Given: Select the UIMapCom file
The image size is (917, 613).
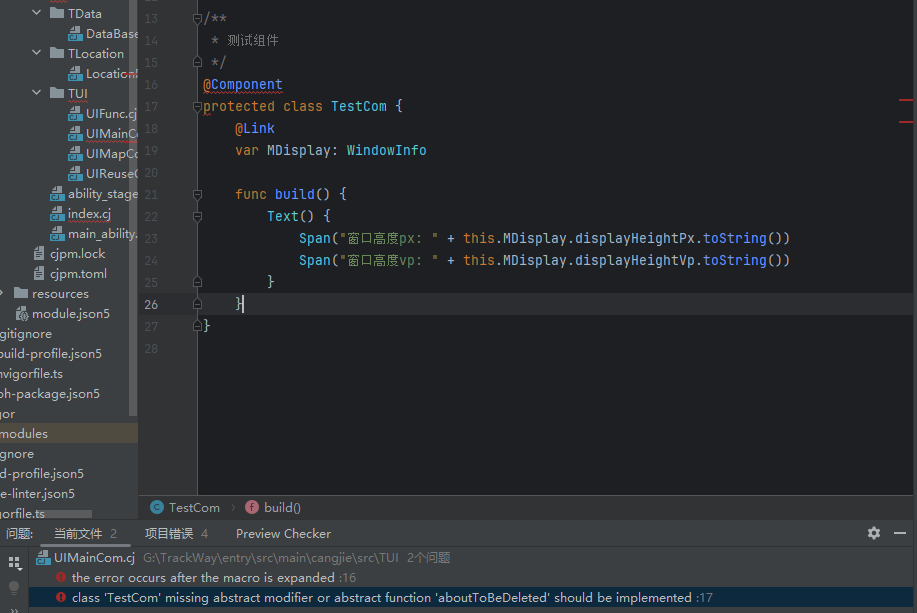Looking at the screenshot, I should (112, 153).
